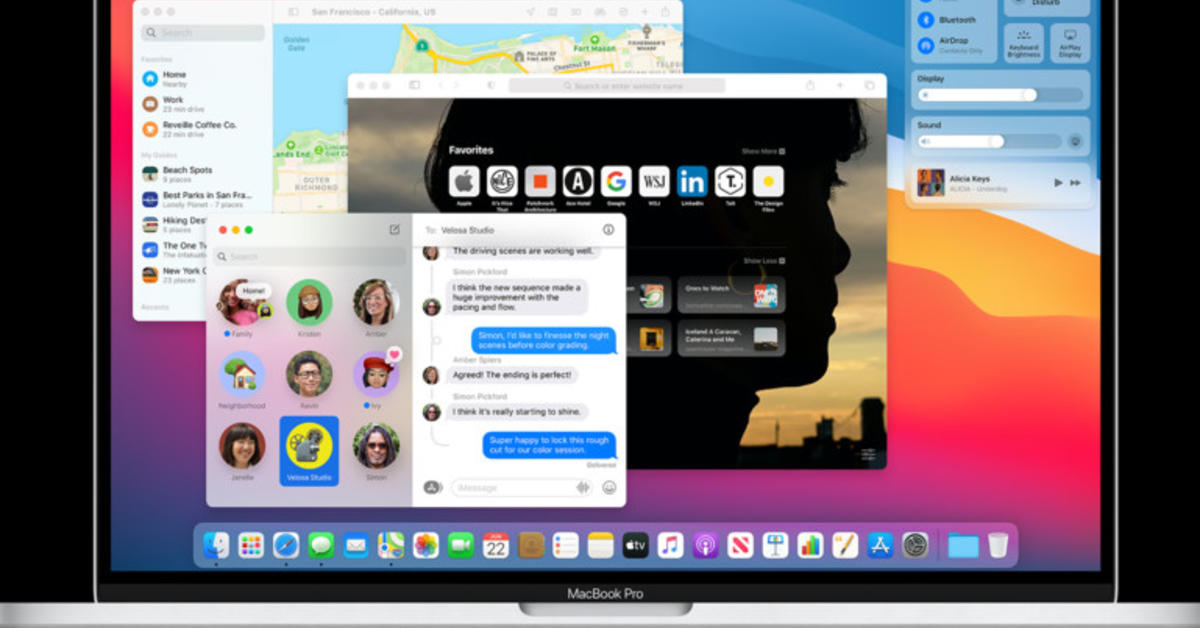Show Safari tab overview

[869, 86]
